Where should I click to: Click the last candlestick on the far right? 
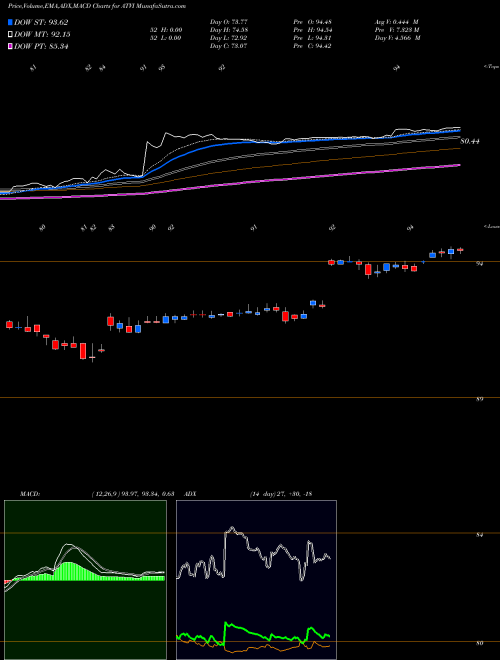(x=460, y=250)
